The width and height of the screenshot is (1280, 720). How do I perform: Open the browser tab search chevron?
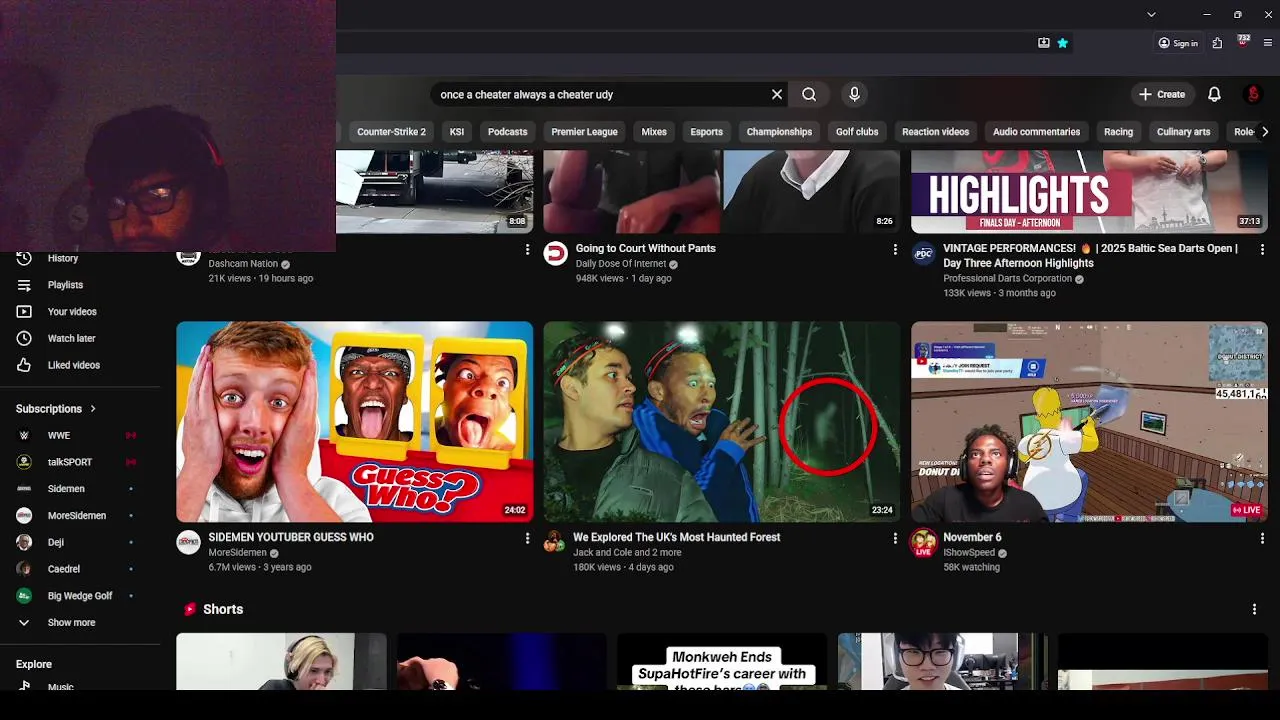pos(1151,14)
